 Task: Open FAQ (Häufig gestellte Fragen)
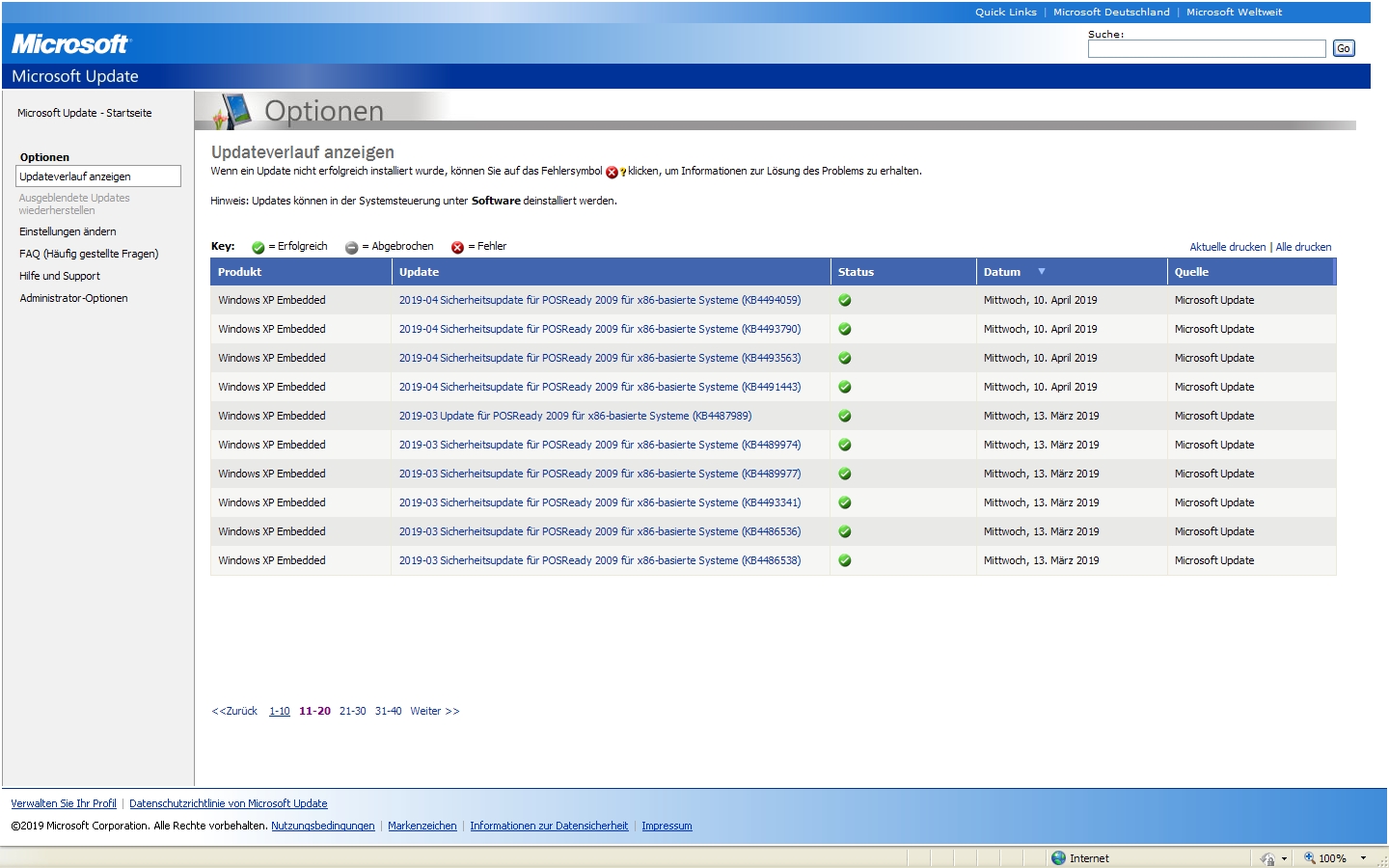89,254
